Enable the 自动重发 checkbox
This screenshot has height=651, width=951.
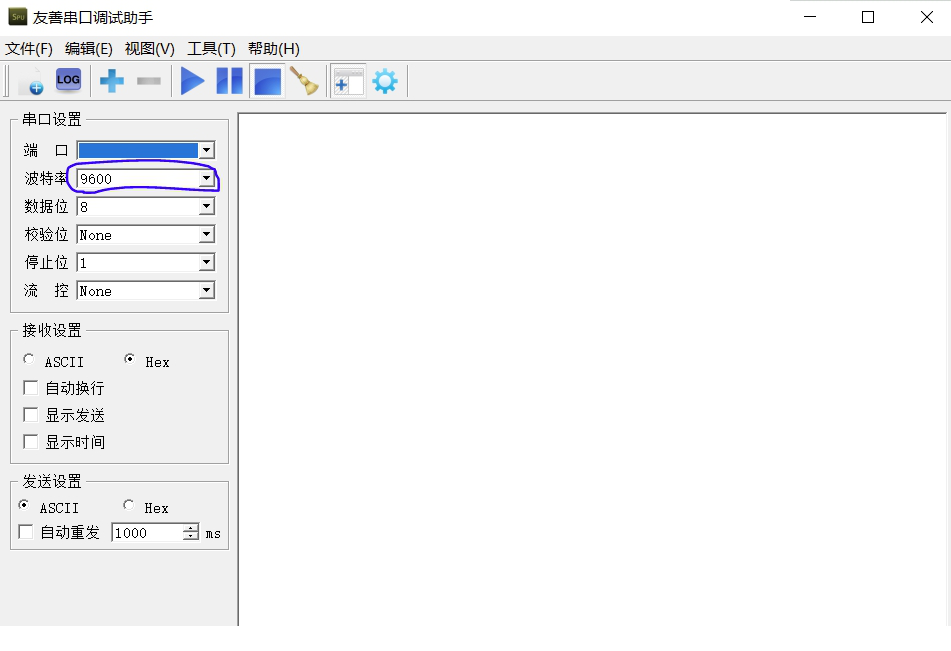tap(25, 532)
